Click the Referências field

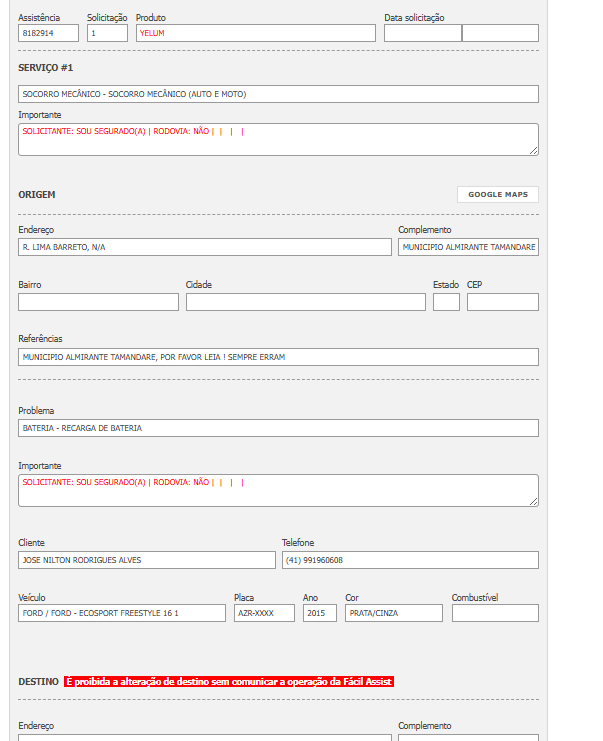point(278,357)
